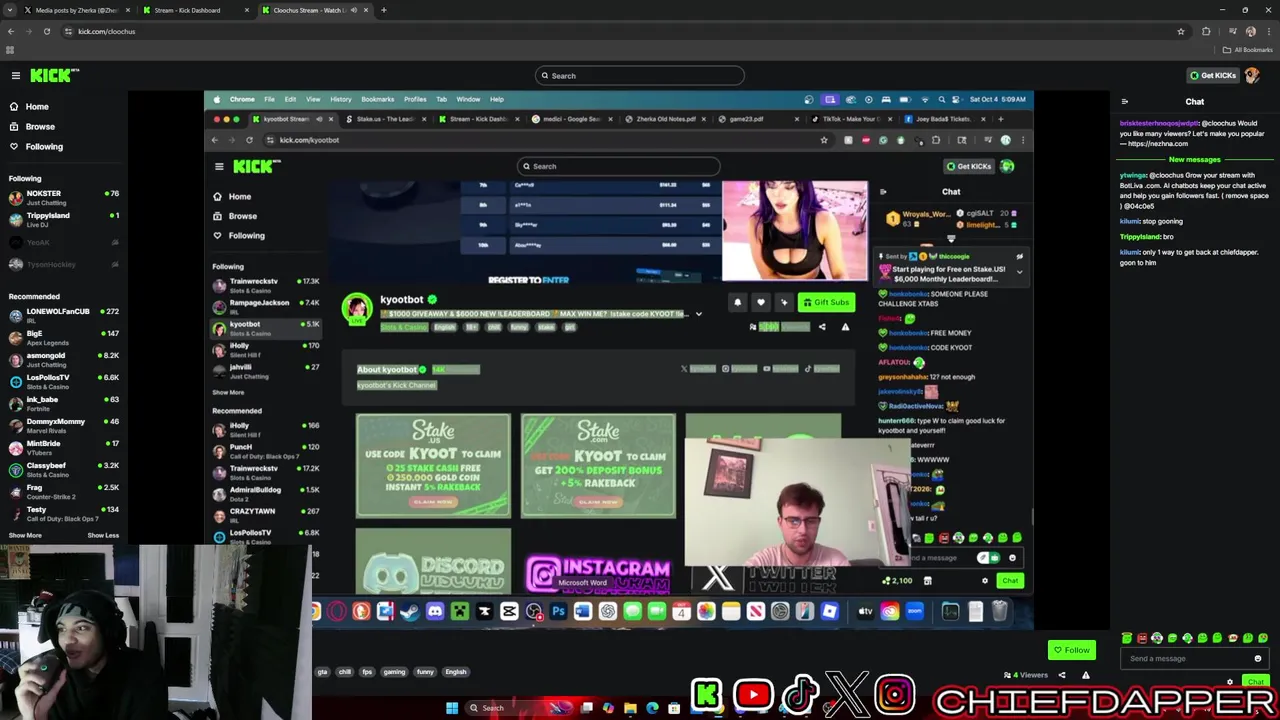Screen dimensions: 1280x720
Task: Click ChatGPT icon in the streamed Mac dock
Action: pyautogui.click(x=607, y=611)
